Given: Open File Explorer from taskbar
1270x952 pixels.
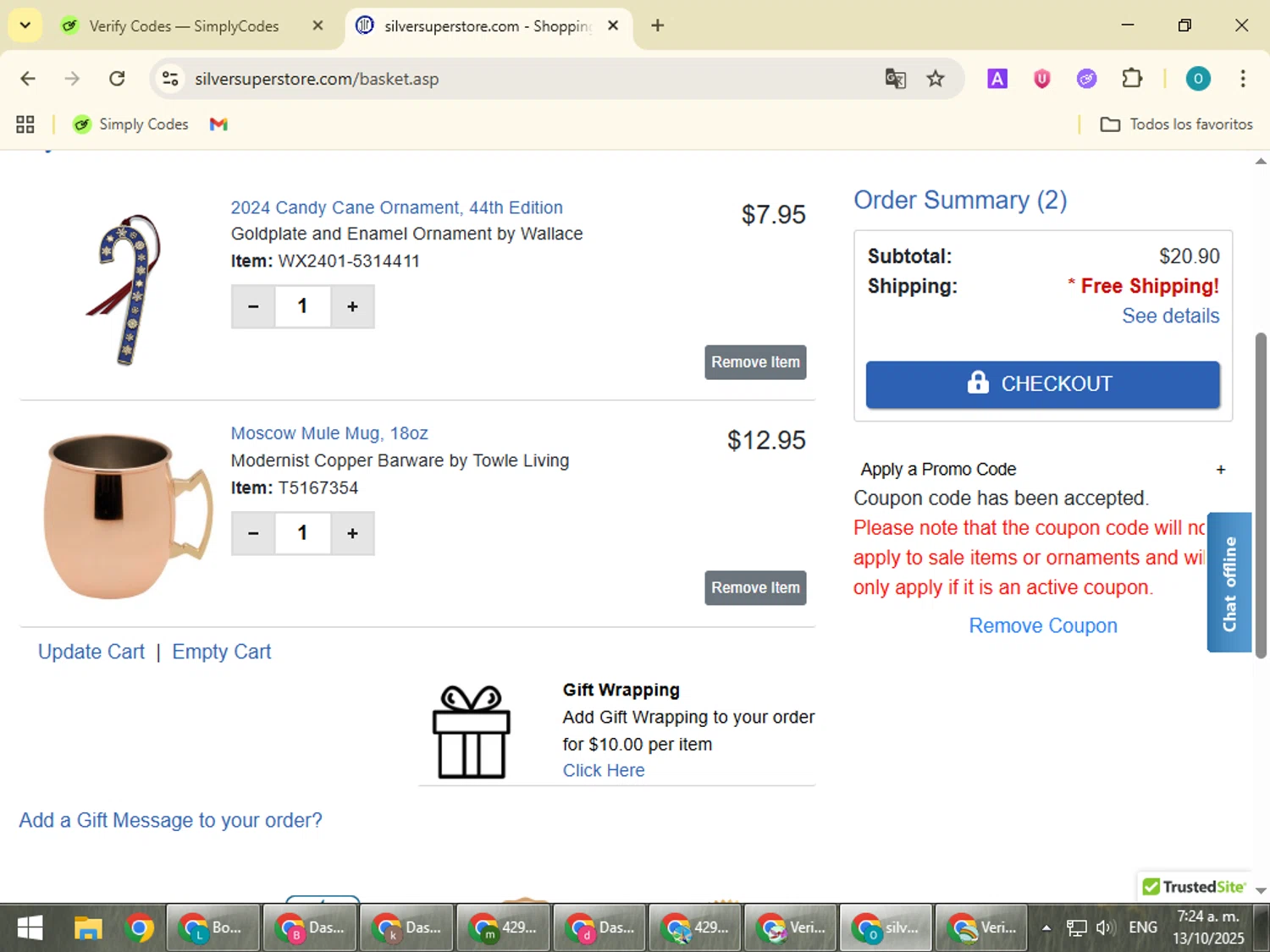Looking at the screenshot, I should [x=87, y=928].
